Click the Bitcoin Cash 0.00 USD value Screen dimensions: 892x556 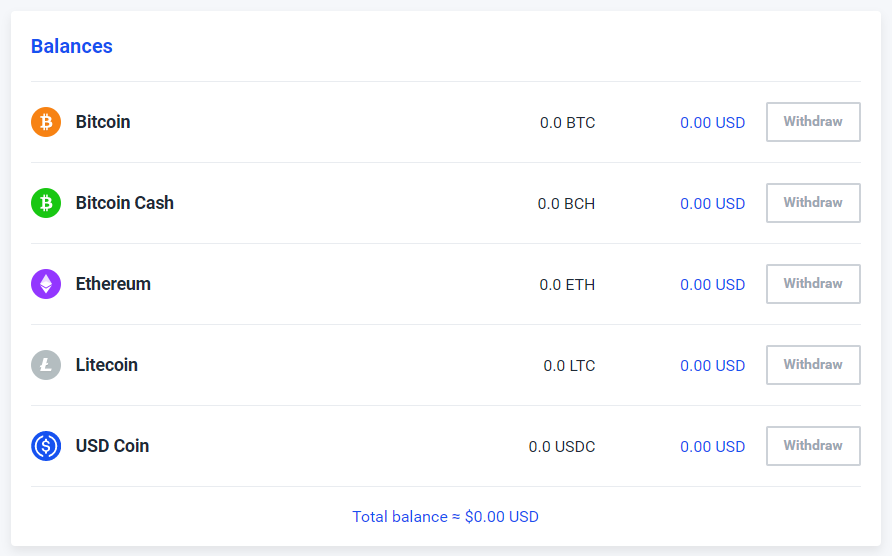tap(712, 204)
